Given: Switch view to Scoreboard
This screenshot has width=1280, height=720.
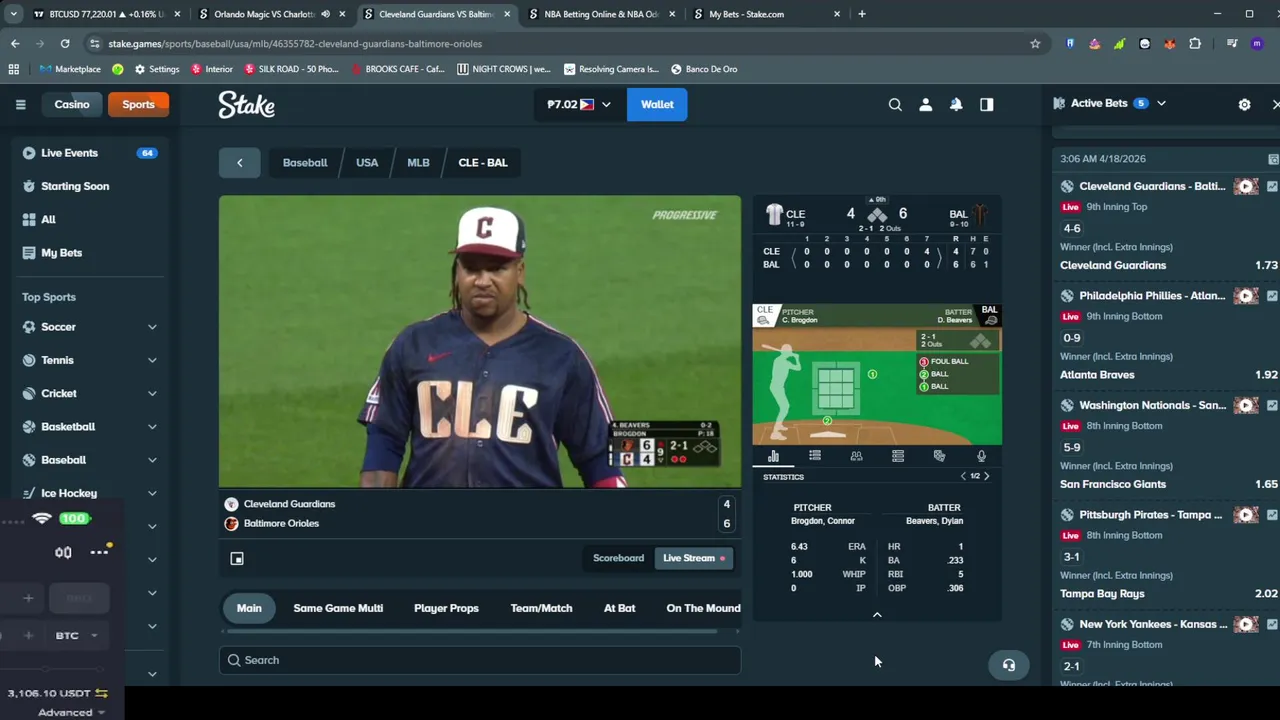Looking at the screenshot, I should point(618,558).
